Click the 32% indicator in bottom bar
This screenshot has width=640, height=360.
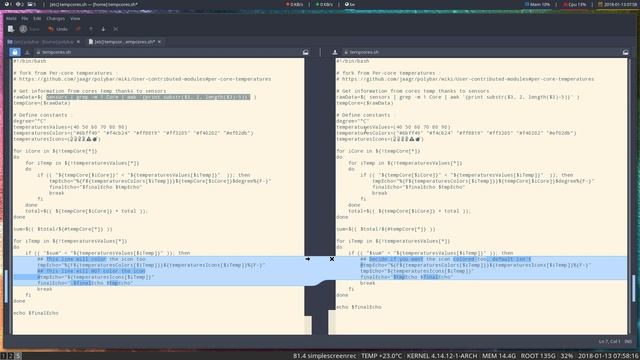567,356
